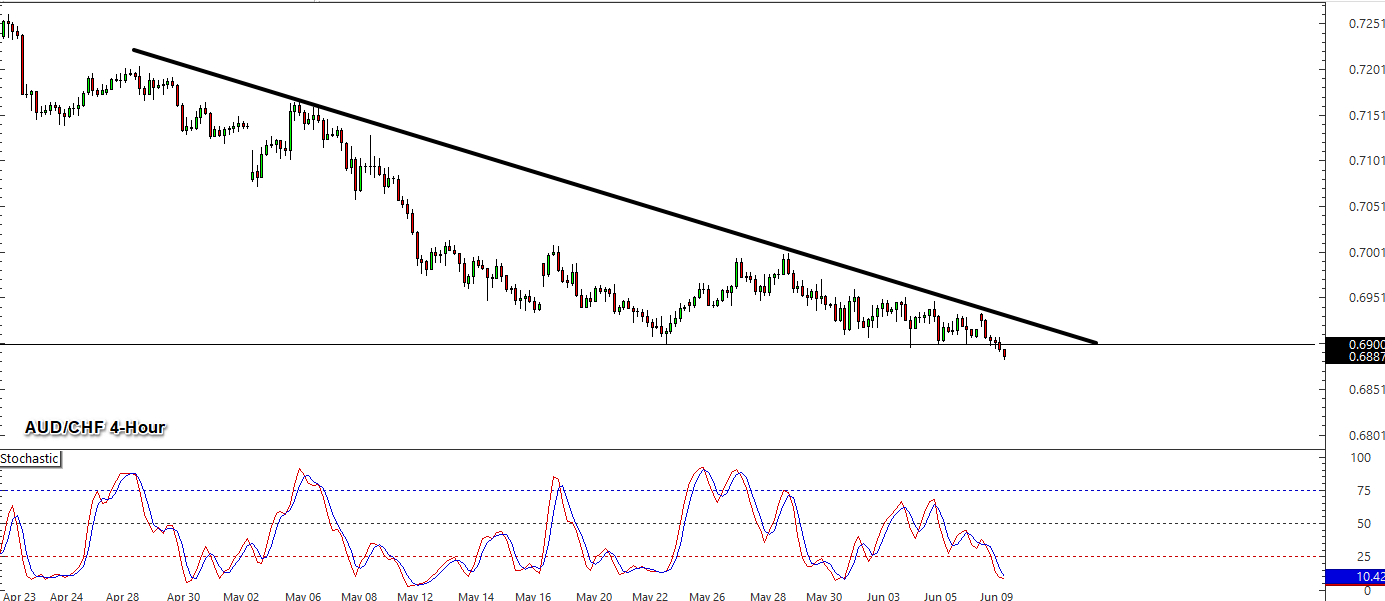
Task: Click the Jun 05 date label
Action: click(x=941, y=596)
